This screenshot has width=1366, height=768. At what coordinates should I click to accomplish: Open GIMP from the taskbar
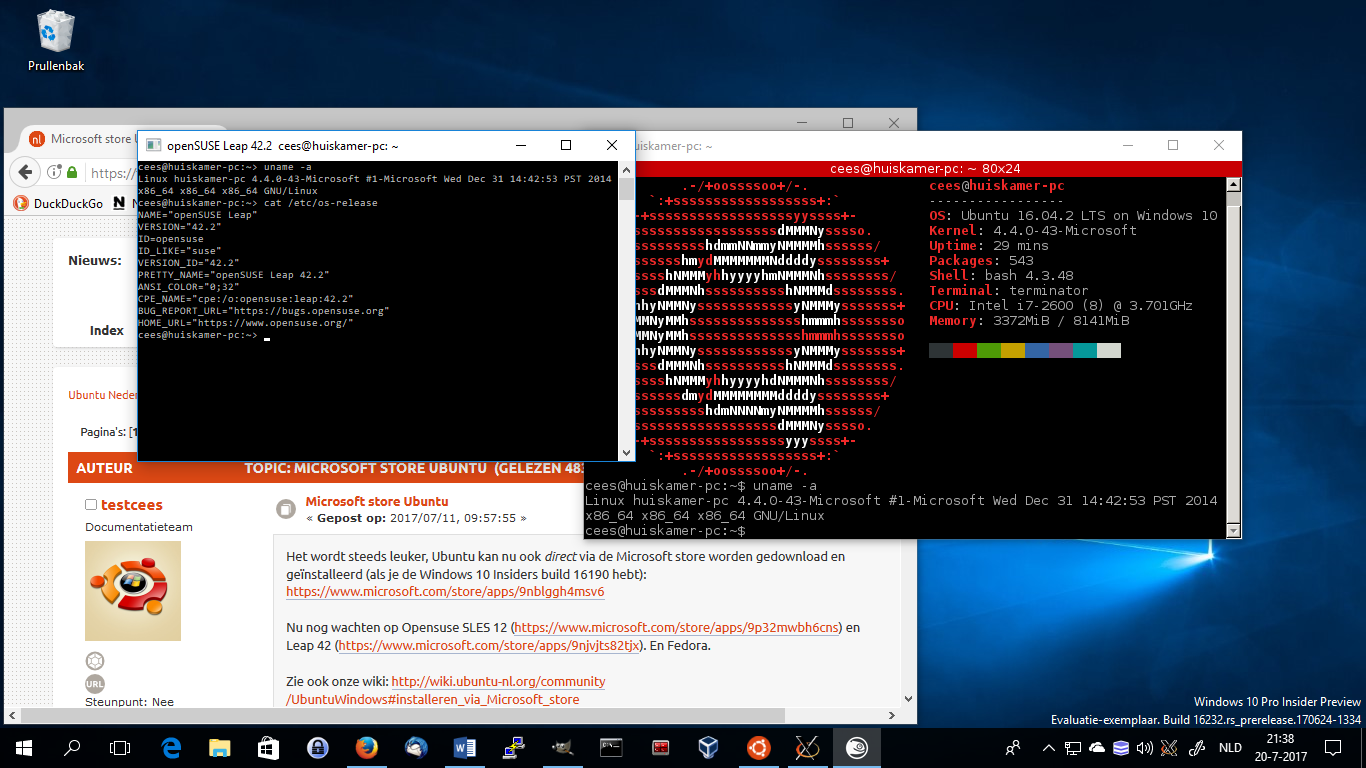point(562,747)
